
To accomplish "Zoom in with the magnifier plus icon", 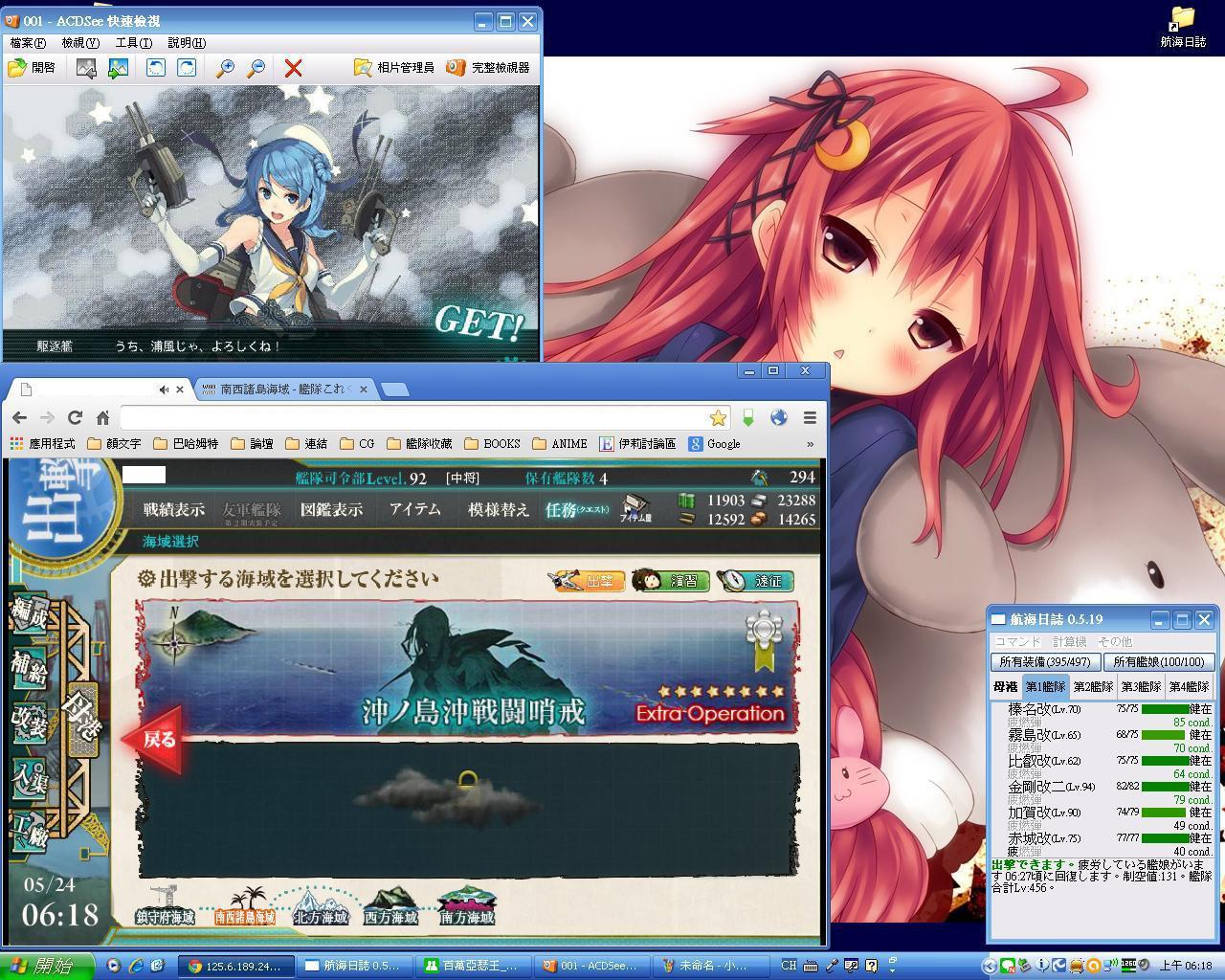I will [225, 68].
